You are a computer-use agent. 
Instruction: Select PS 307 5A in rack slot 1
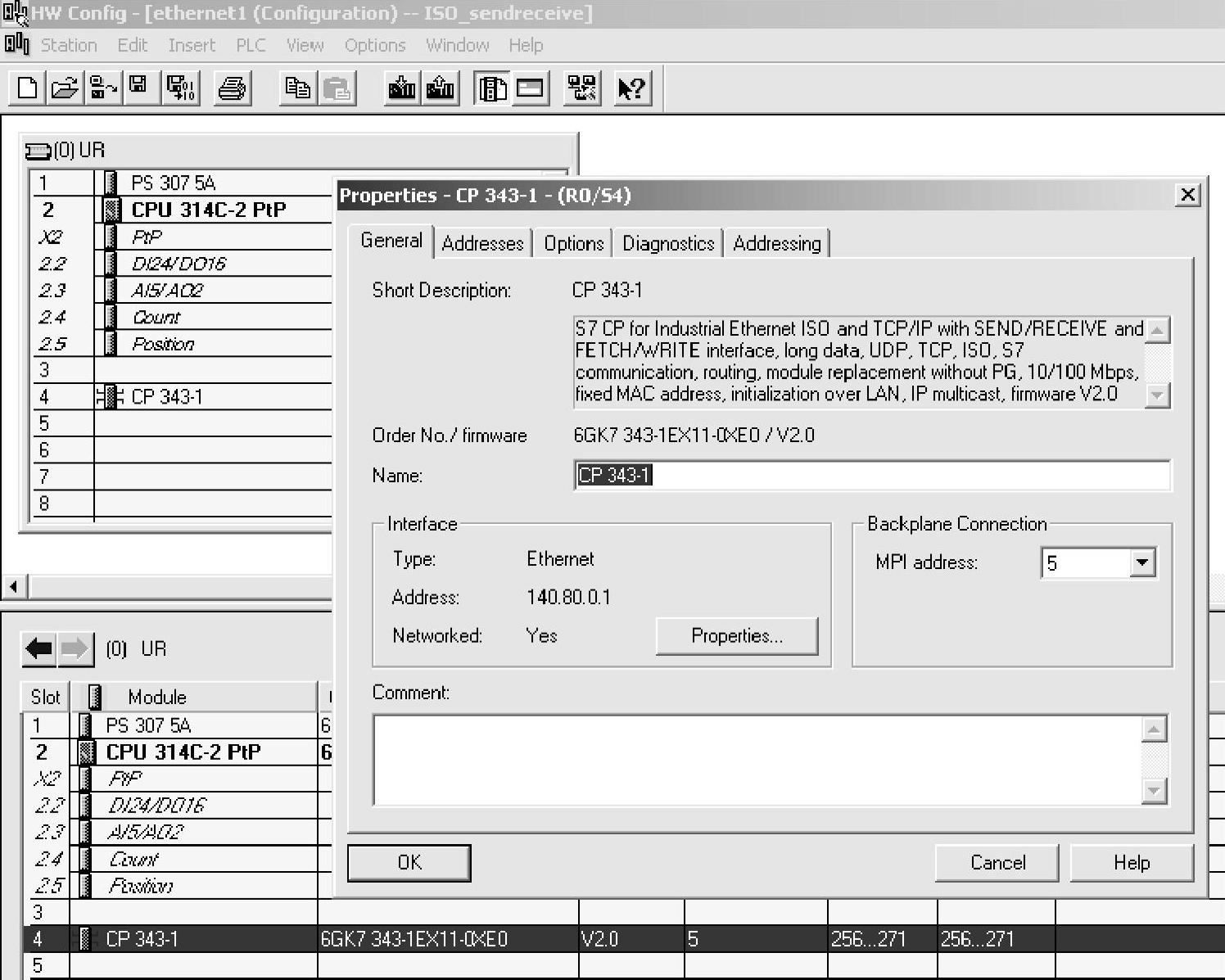(174, 183)
